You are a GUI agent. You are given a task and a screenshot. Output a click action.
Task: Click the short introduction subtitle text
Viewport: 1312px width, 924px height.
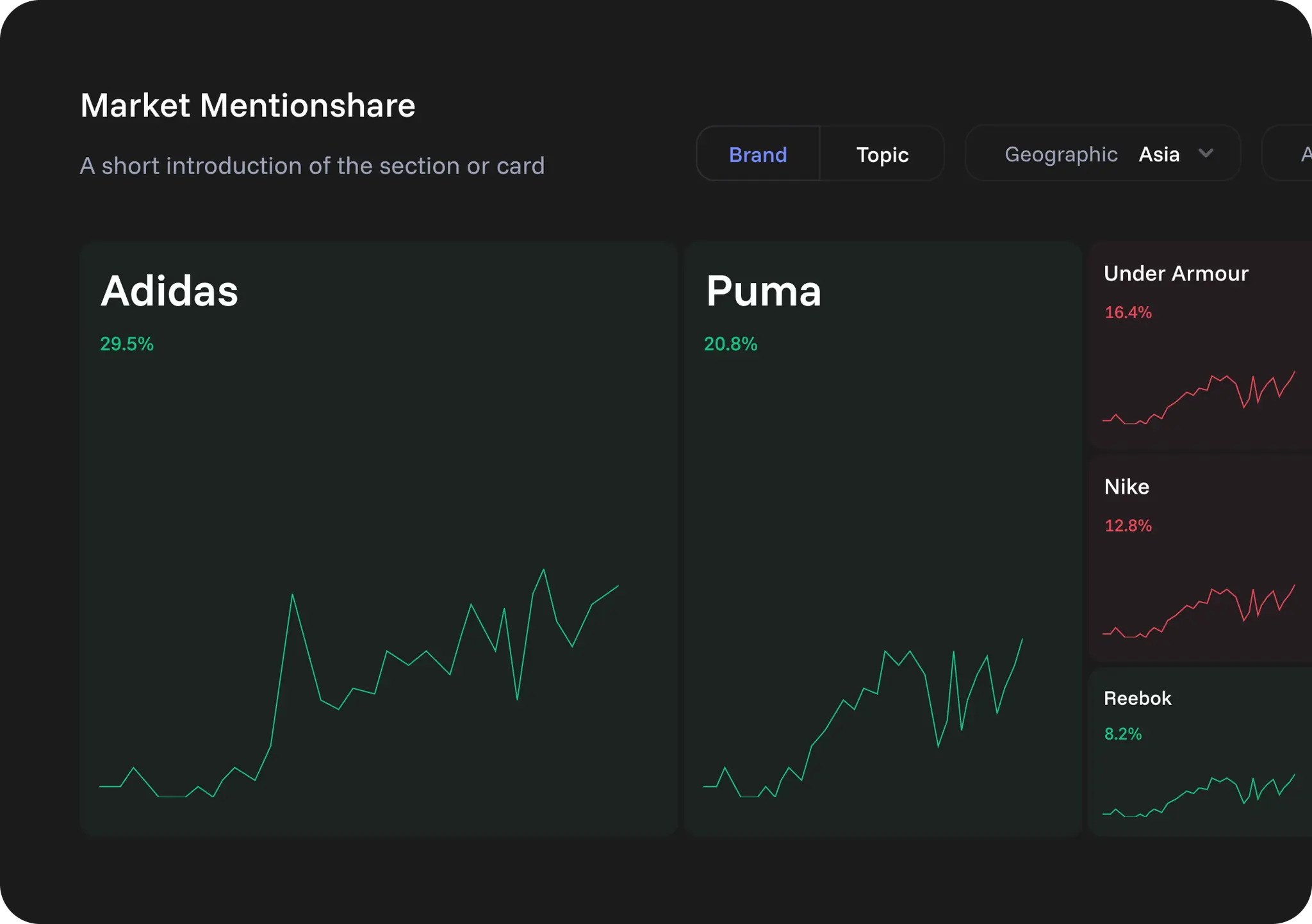click(x=312, y=165)
